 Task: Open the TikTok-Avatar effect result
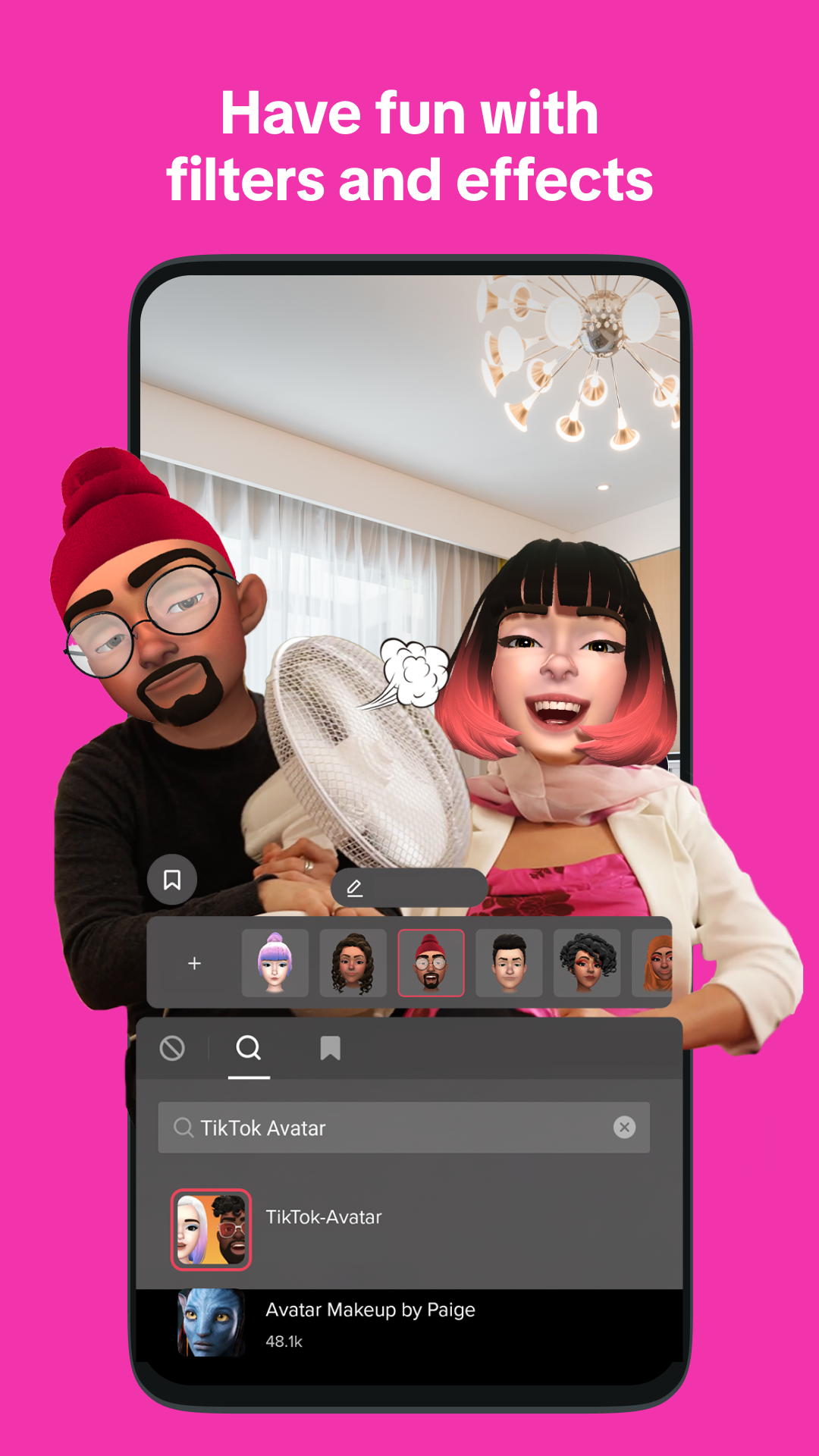(324, 1217)
